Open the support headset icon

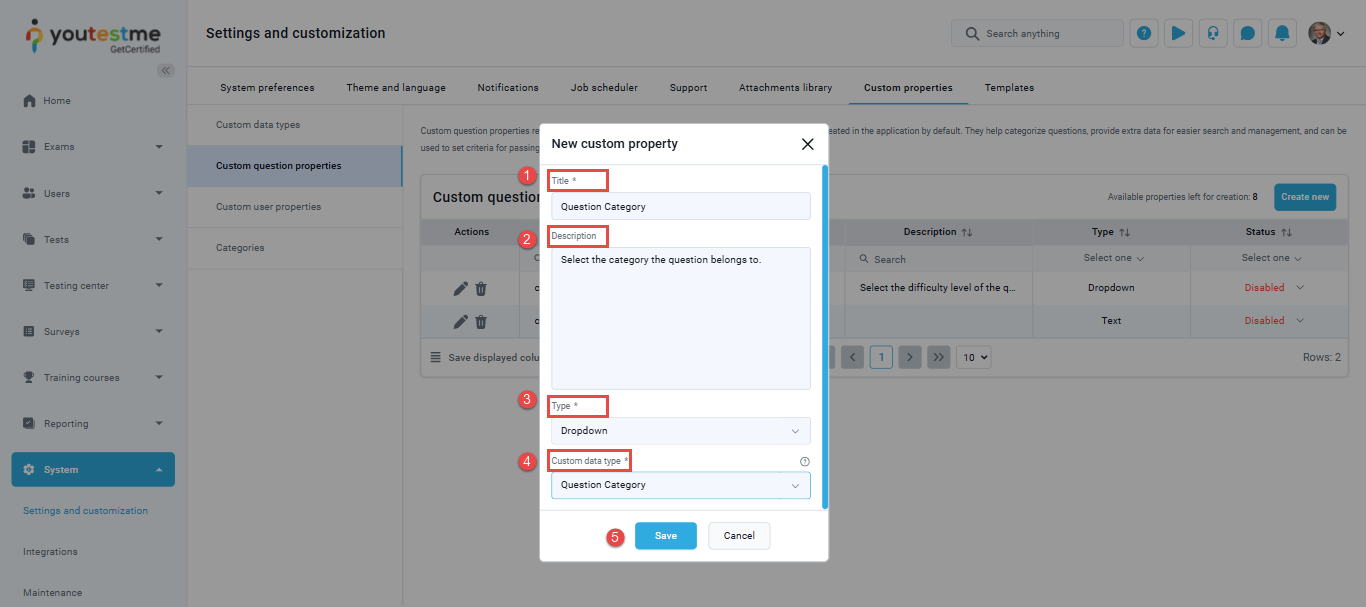pos(1213,33)
